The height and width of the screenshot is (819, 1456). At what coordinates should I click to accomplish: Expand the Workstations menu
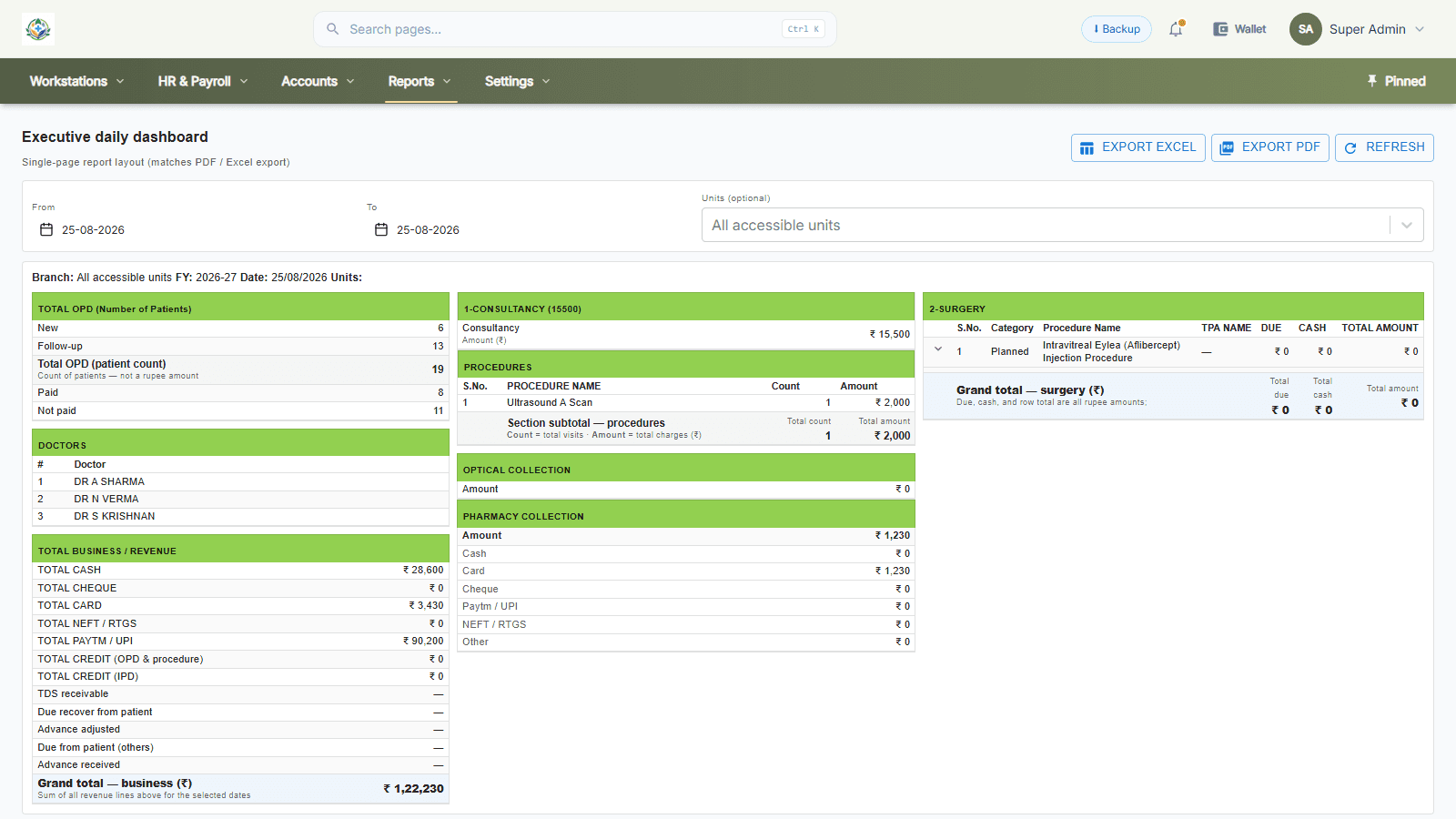(76, 81)
